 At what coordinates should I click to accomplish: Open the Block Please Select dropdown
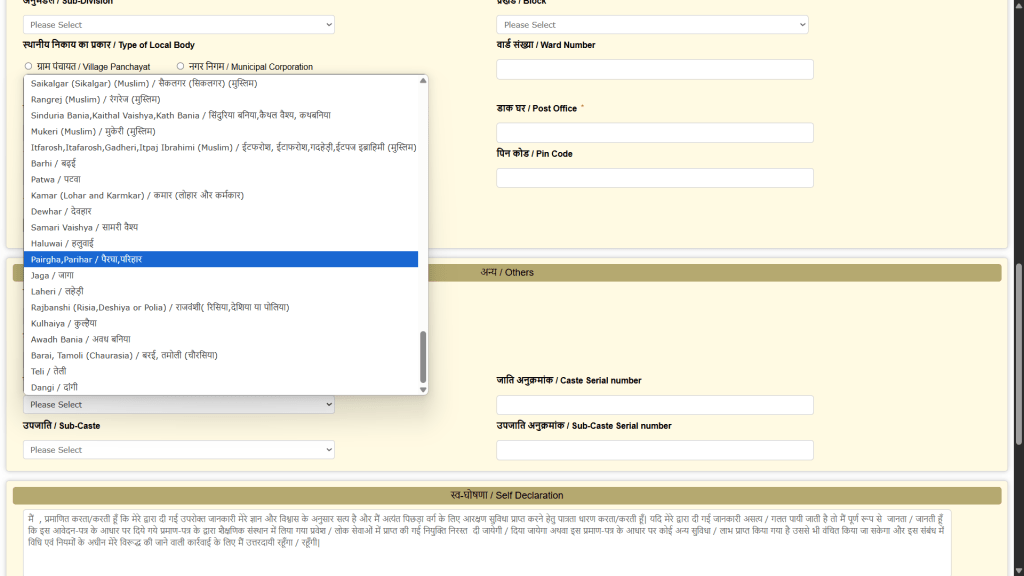(x=652, y=25)
